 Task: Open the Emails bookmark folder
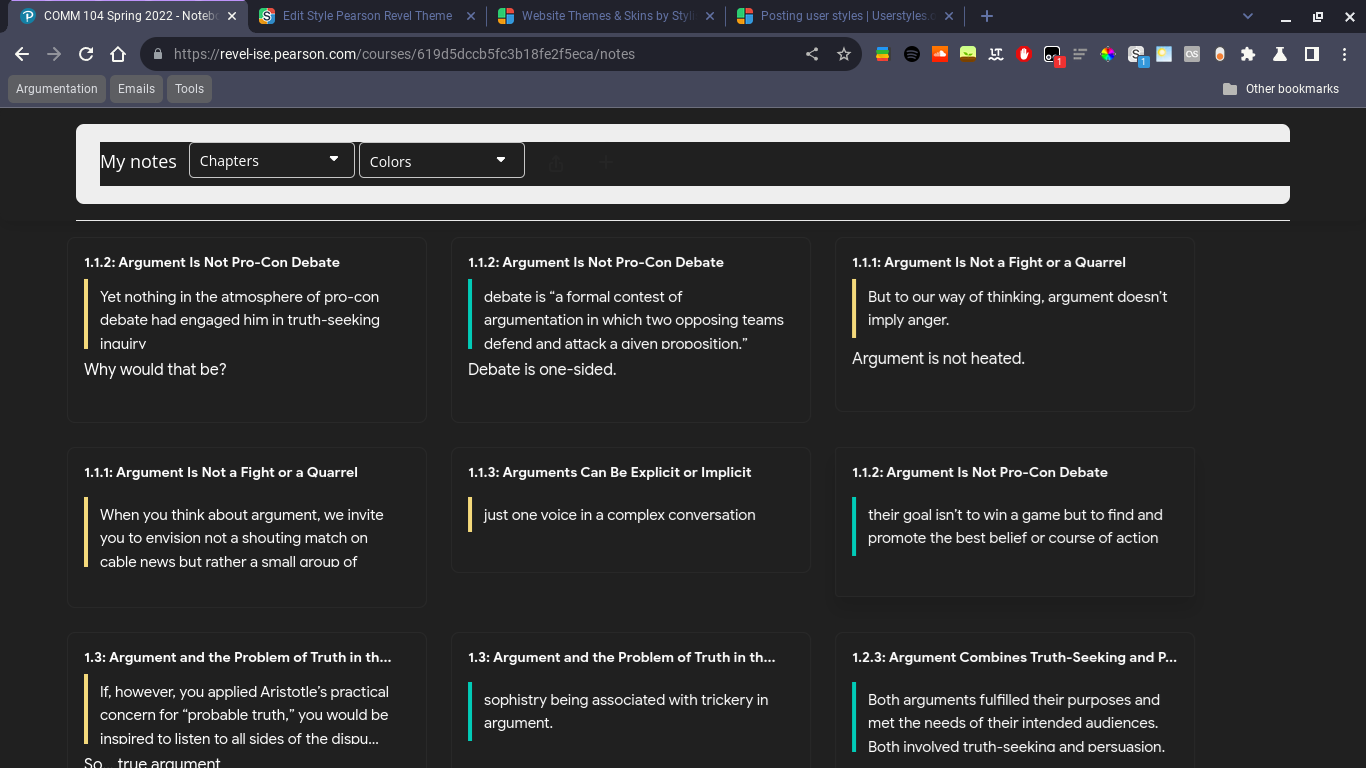136,89
